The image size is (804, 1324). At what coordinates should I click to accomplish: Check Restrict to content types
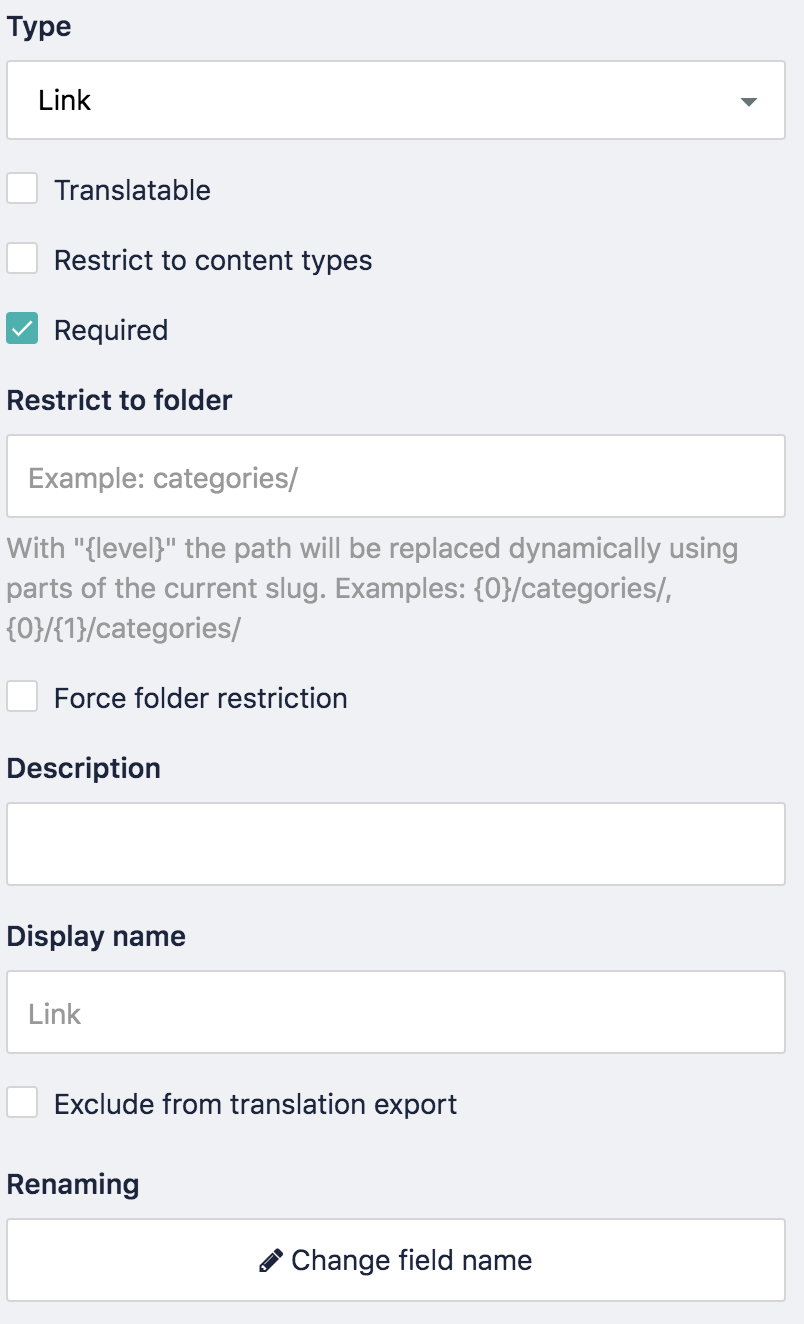click(21, 258)
